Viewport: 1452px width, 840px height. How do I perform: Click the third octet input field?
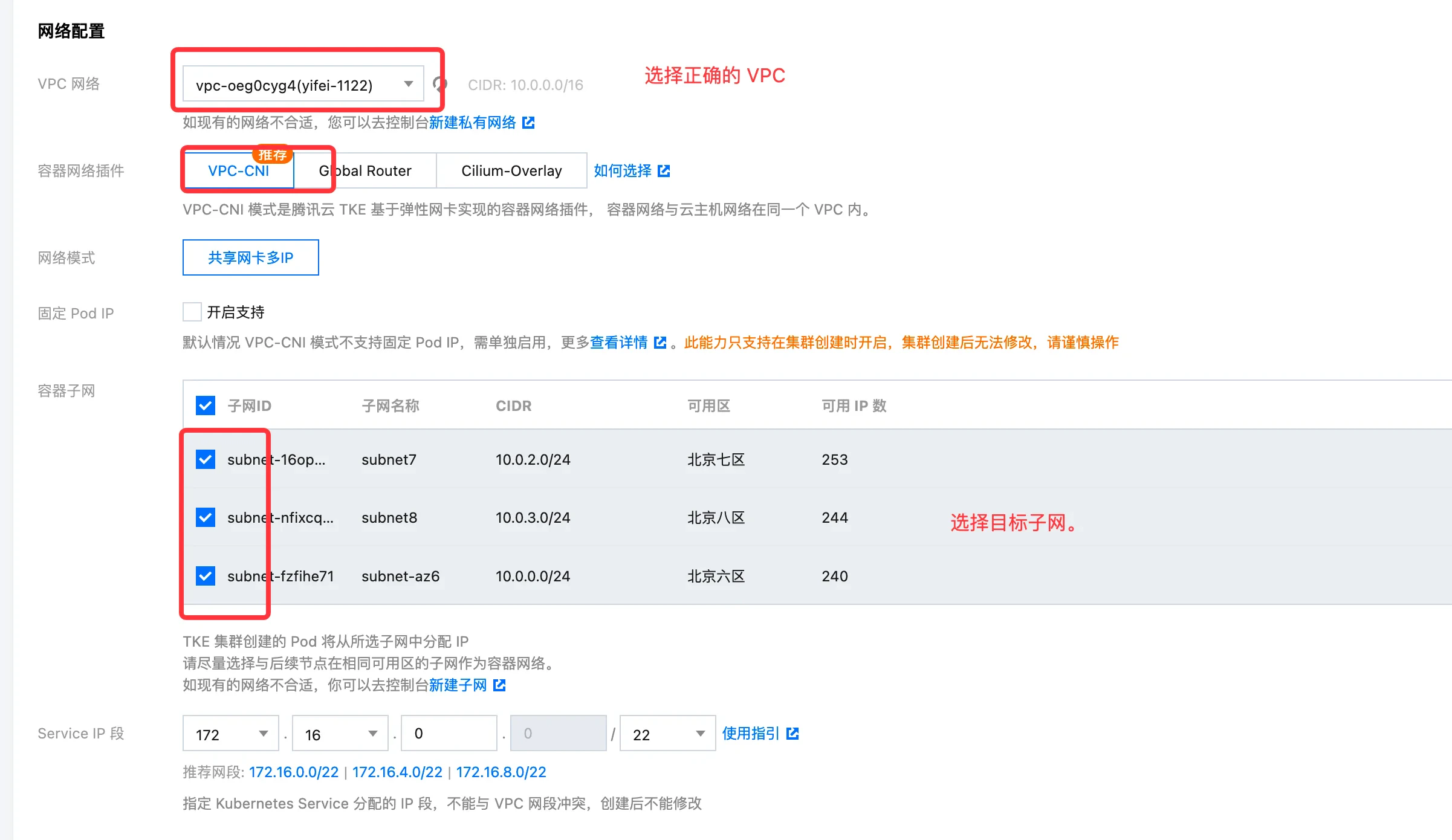pyautogui.click(x=449, y=734)
